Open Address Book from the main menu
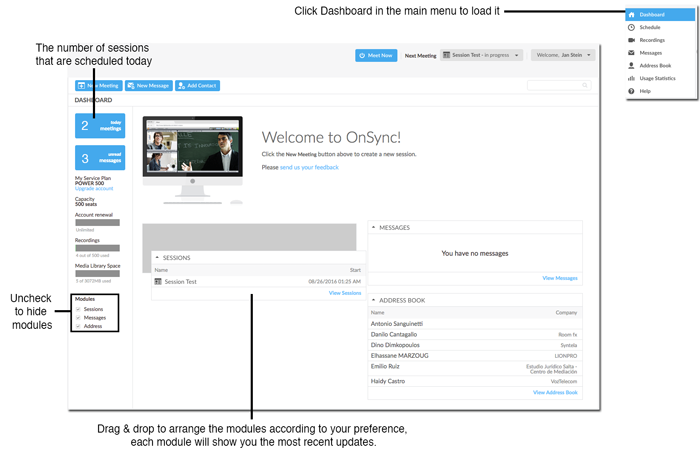 660,66
